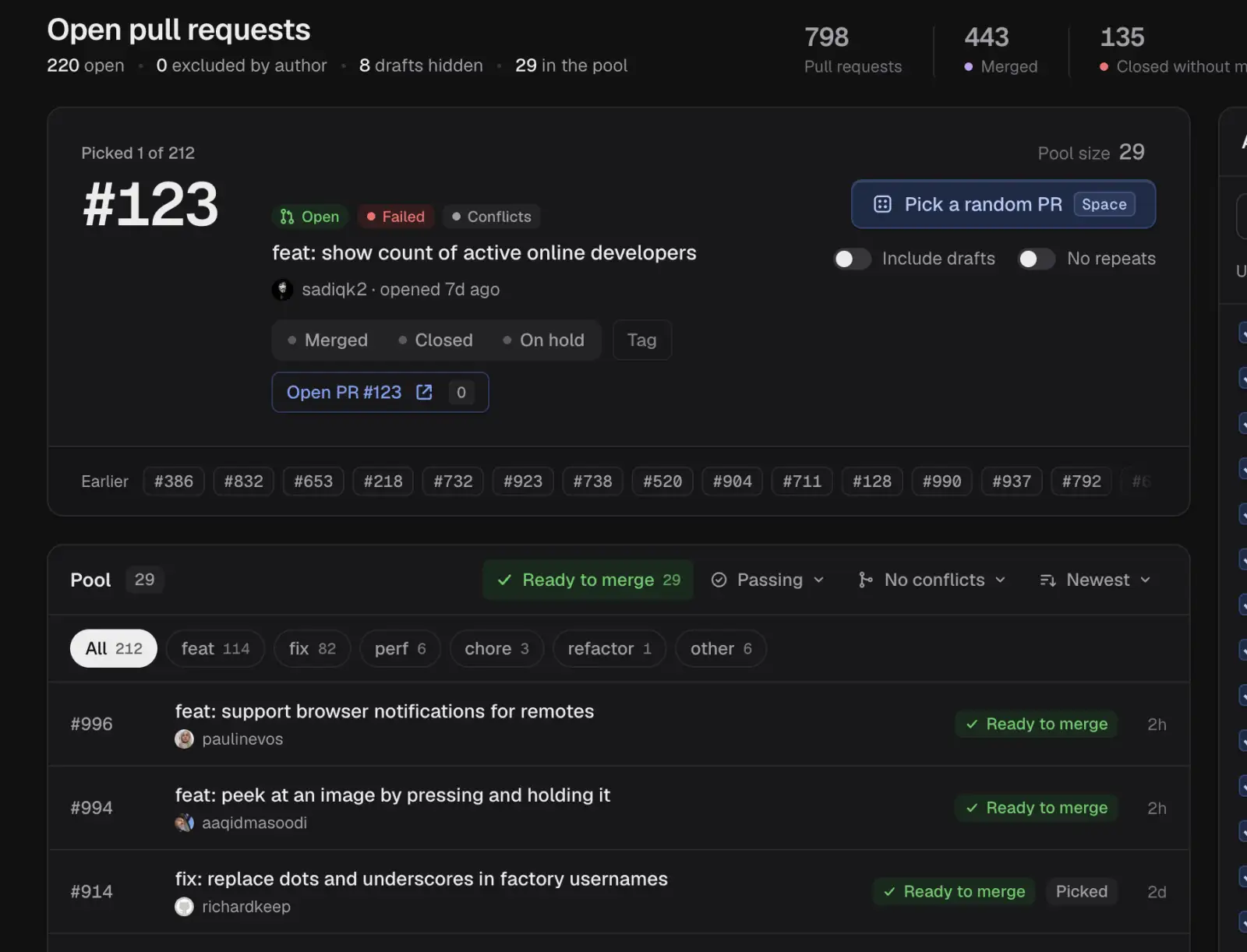This screenshot has width=1247, height=952.
Task: Click the paulinevos avatar in PR #996 row
Action: click(x=184, y=739)
